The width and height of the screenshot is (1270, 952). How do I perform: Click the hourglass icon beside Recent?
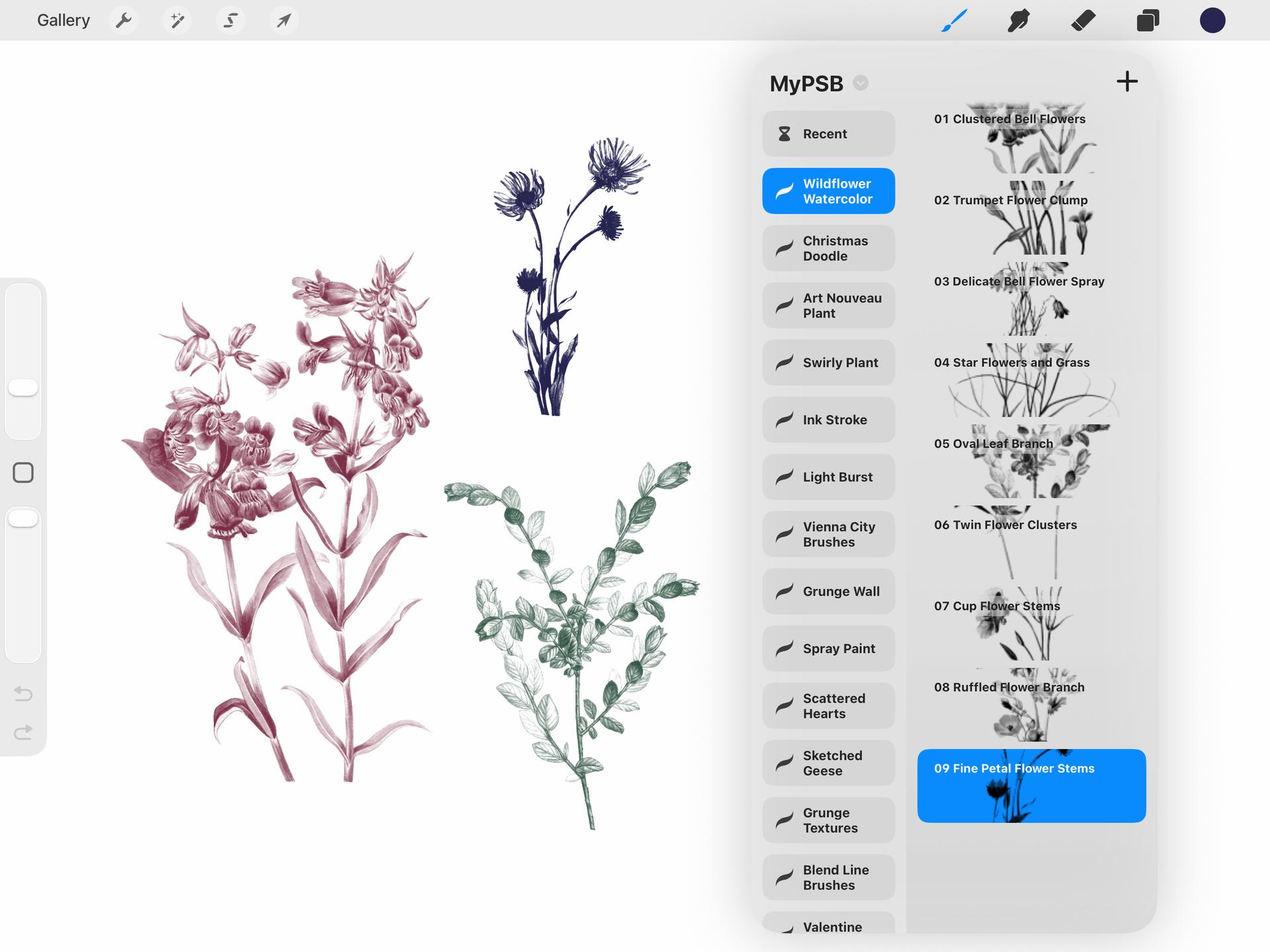(784, 134)
